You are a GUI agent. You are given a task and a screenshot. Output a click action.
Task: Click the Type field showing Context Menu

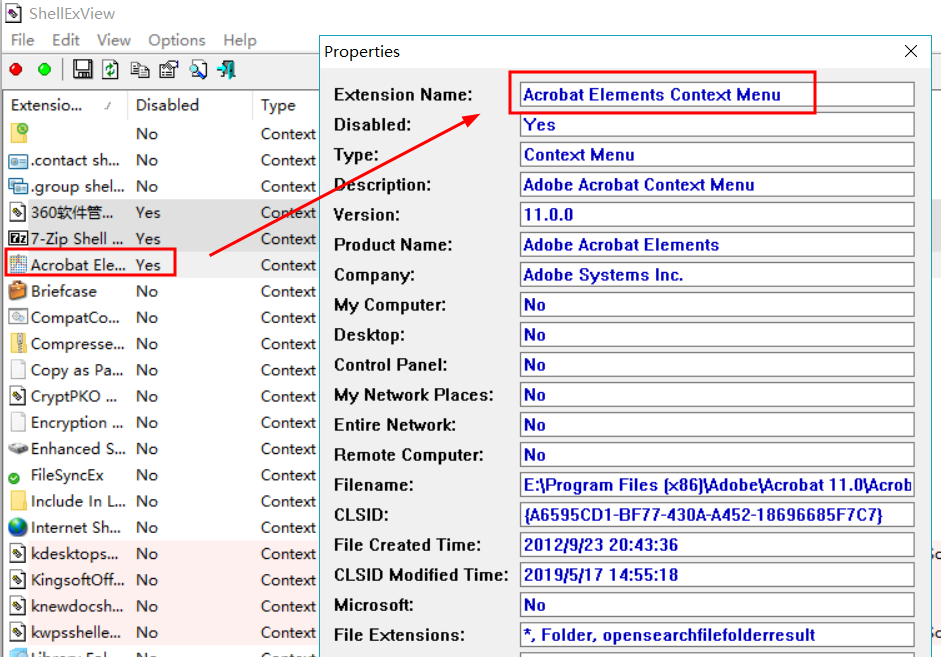[717, 155]
